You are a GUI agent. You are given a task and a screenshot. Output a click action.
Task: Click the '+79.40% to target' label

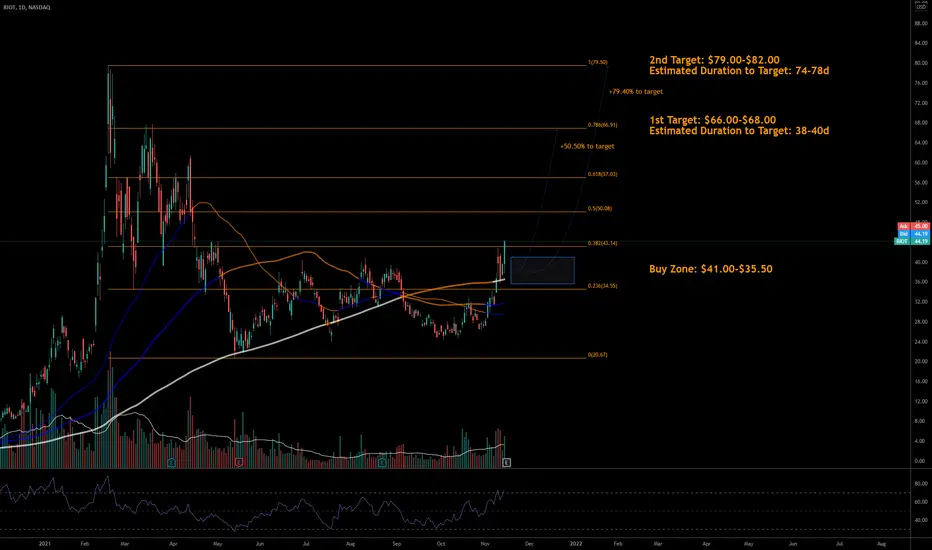pos(635,92)
